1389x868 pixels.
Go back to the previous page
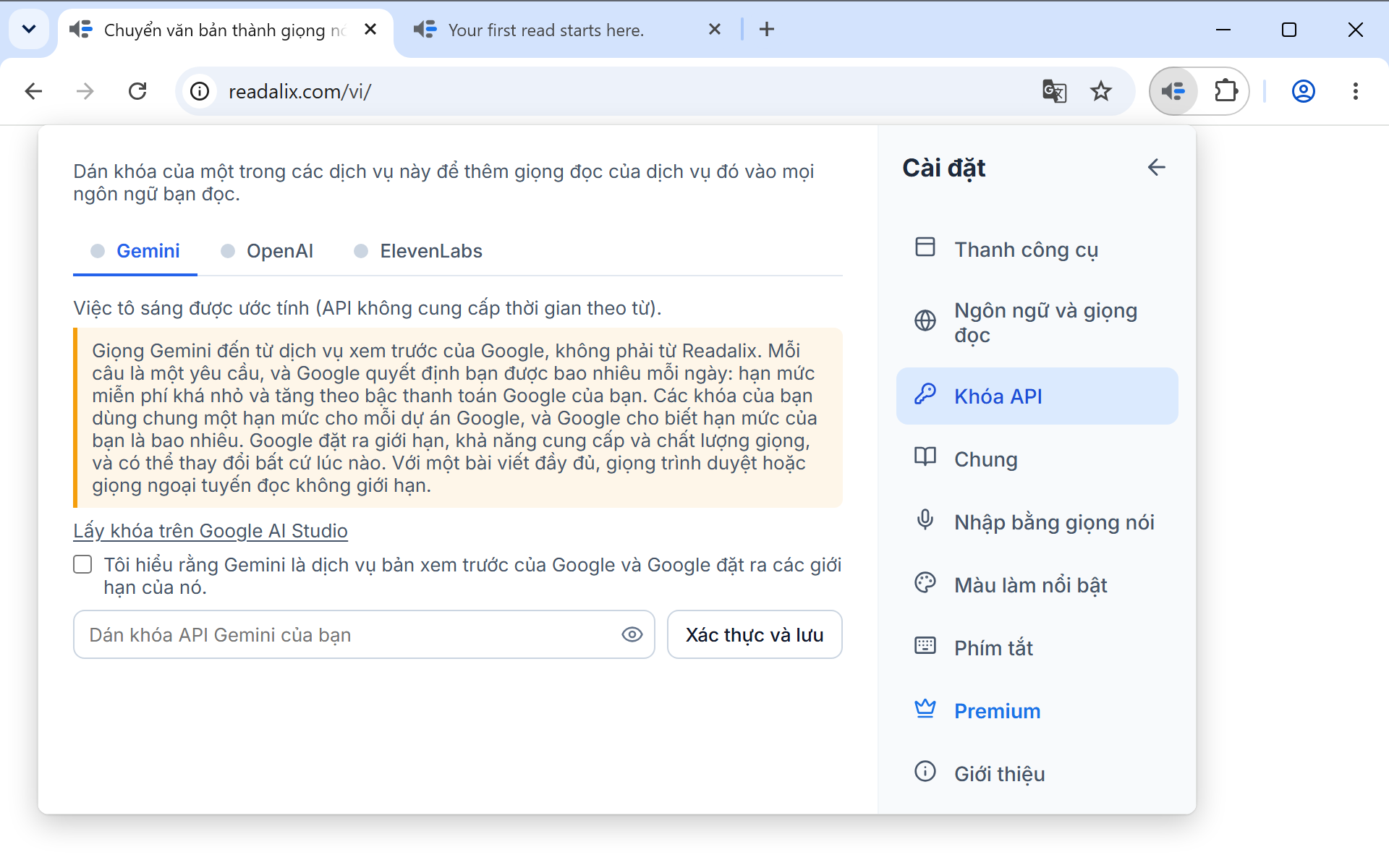tap(33, 91)
